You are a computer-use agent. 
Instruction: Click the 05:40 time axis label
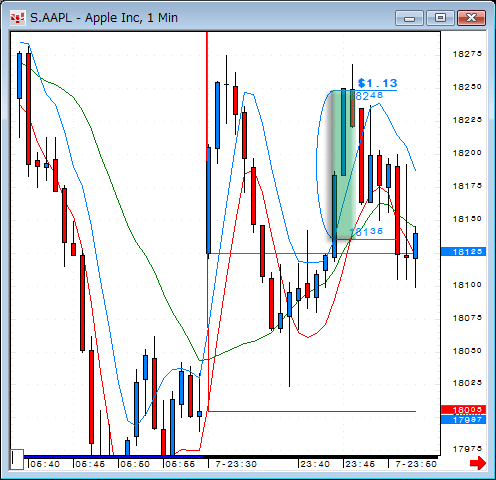click(x=45, y=464)
